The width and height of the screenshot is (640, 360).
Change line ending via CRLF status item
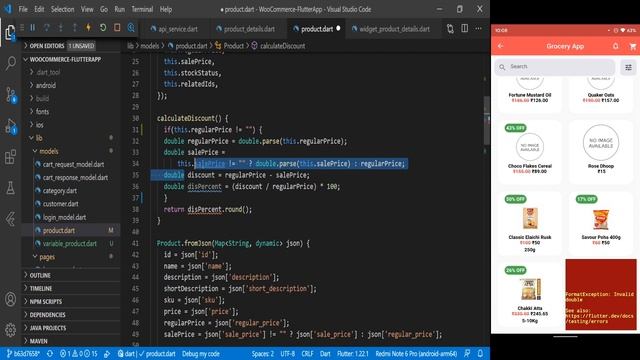click(307, 354)
